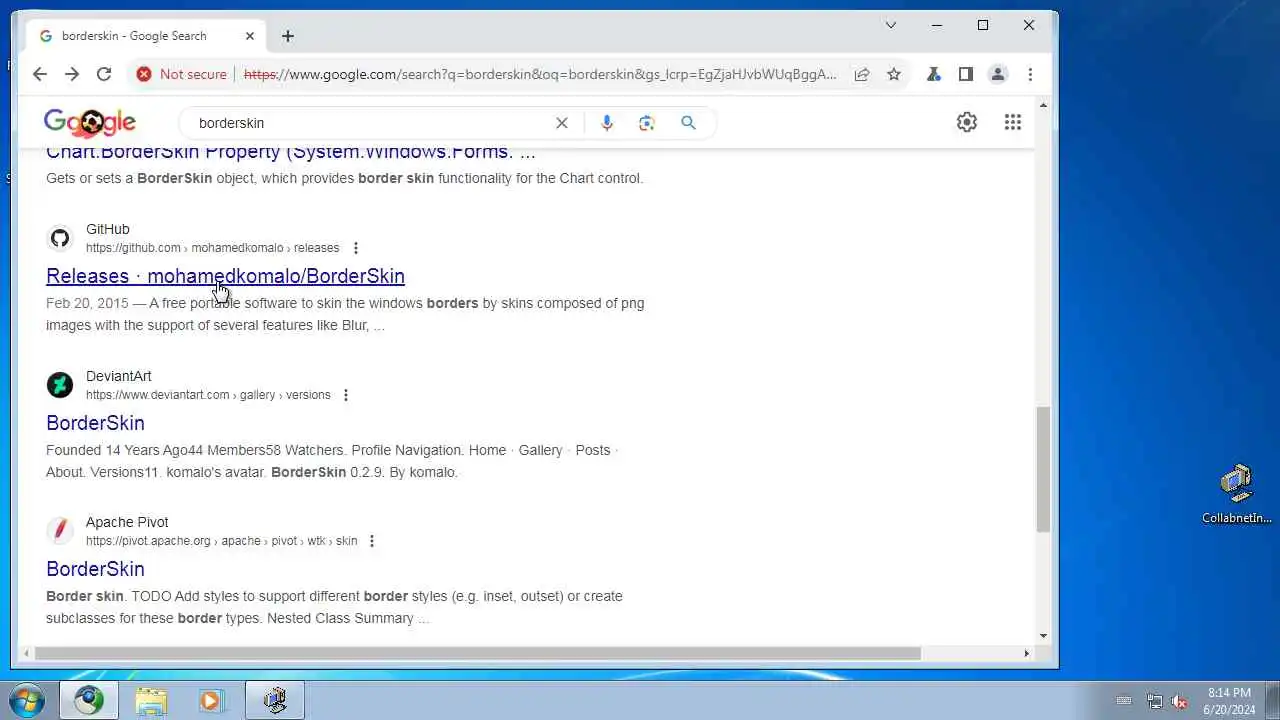Click the network tray icon
This screenshot has width=1280, height=720.
1155,701
